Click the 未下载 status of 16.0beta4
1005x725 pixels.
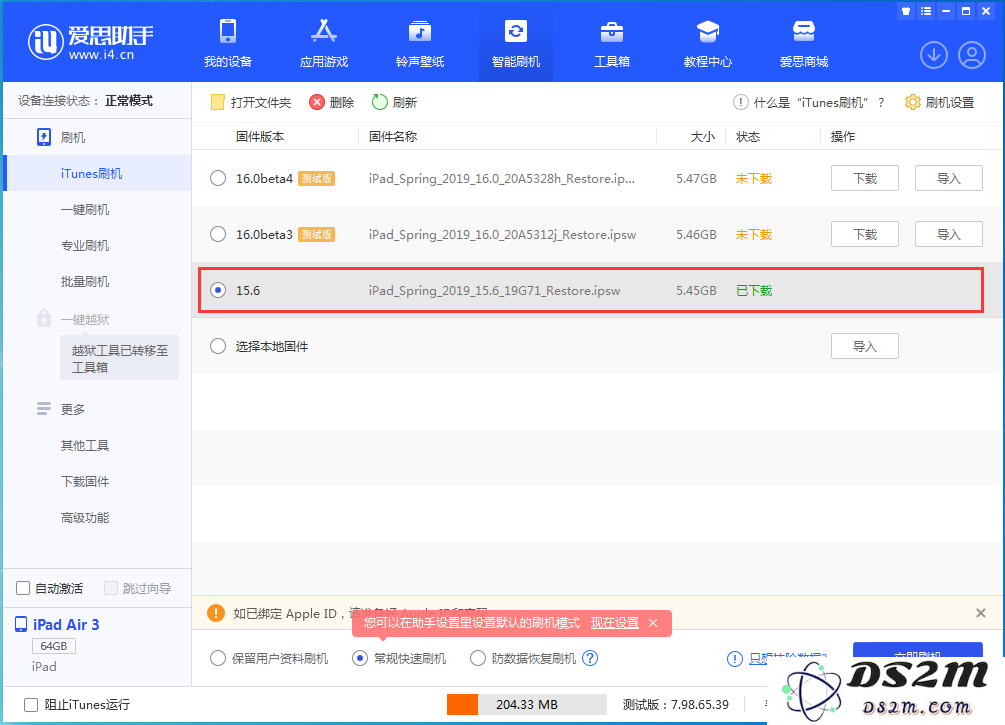(x=754, y=178)
